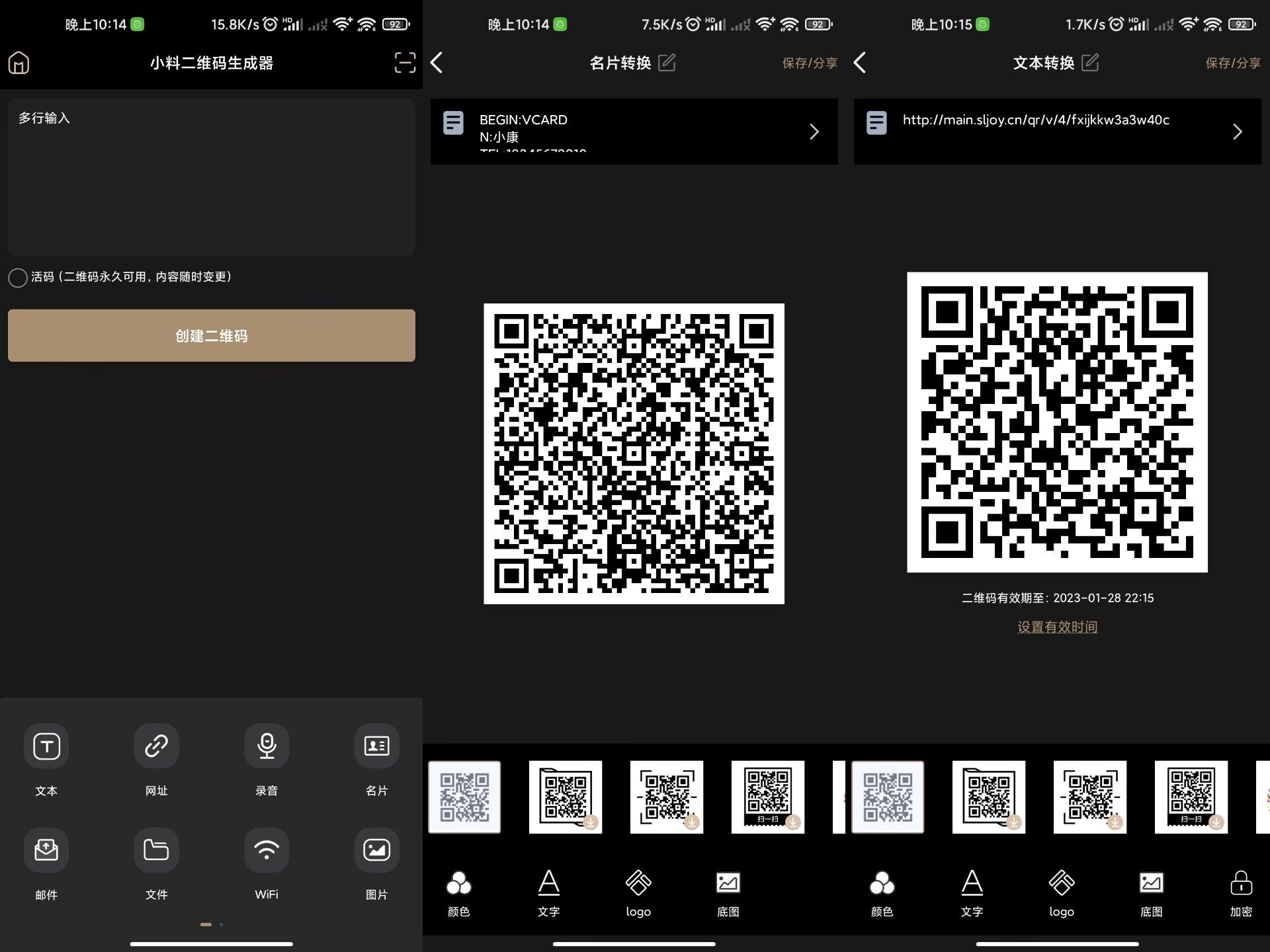Select the first QR template thumbnail
This screenshot has width=1270, height=952.
tap(464, 797)
